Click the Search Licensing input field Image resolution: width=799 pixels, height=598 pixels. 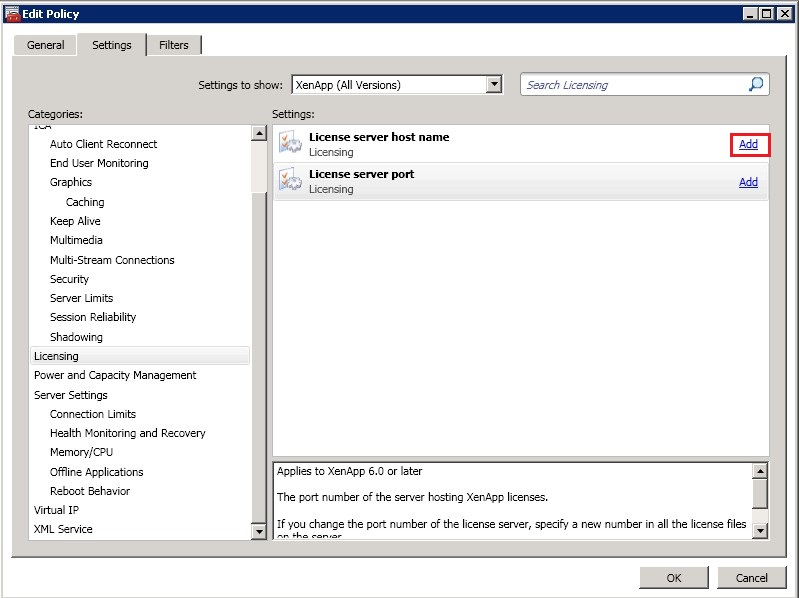633,85
